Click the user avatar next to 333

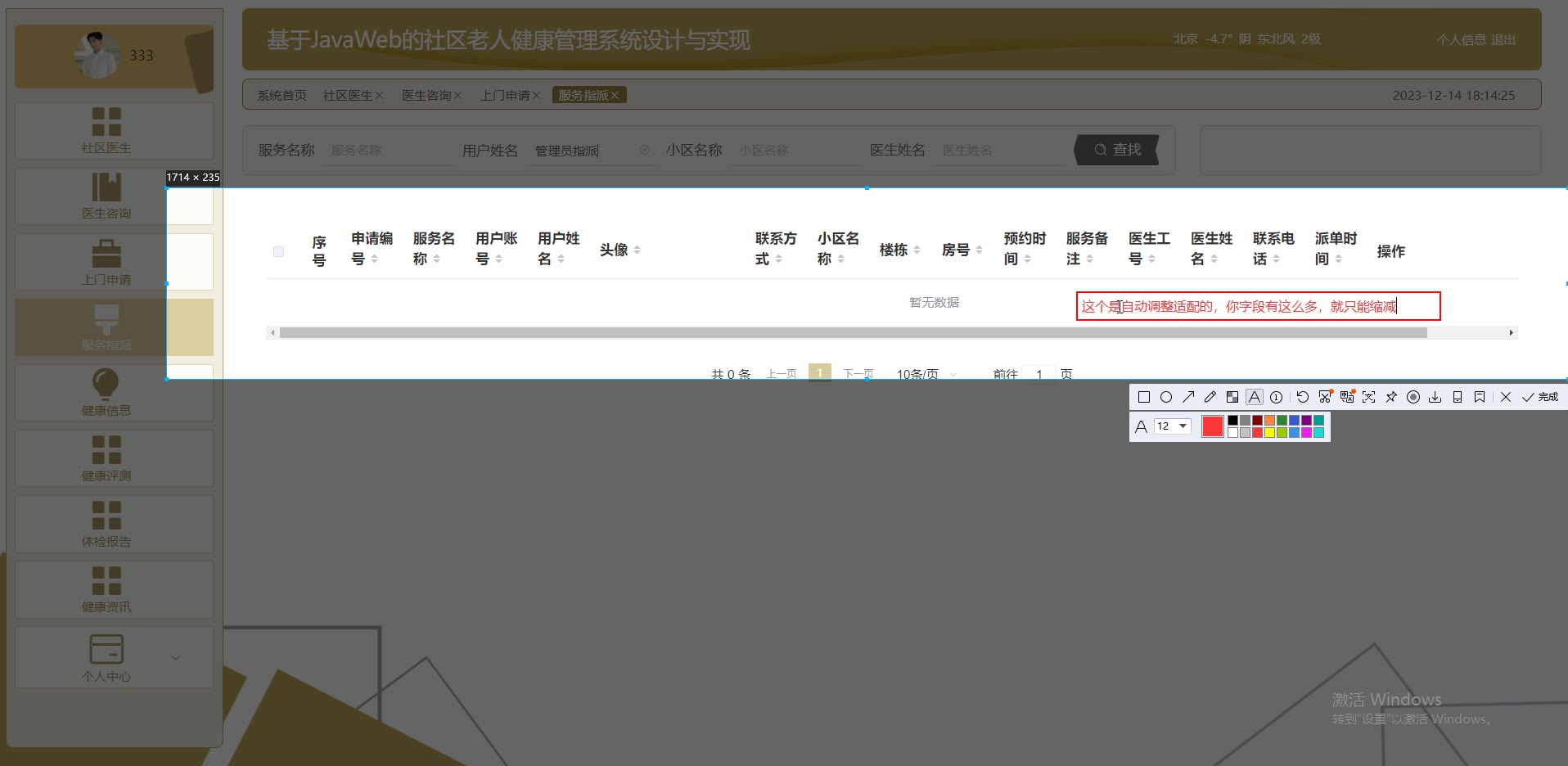click(98, 56)
